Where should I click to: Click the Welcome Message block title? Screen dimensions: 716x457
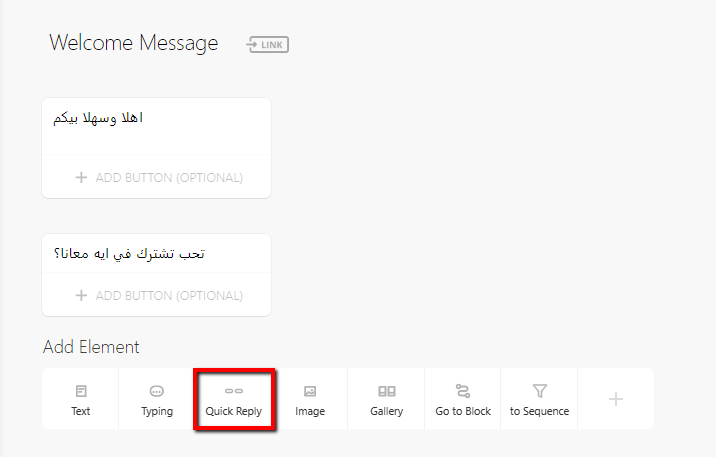pos(134,43)
